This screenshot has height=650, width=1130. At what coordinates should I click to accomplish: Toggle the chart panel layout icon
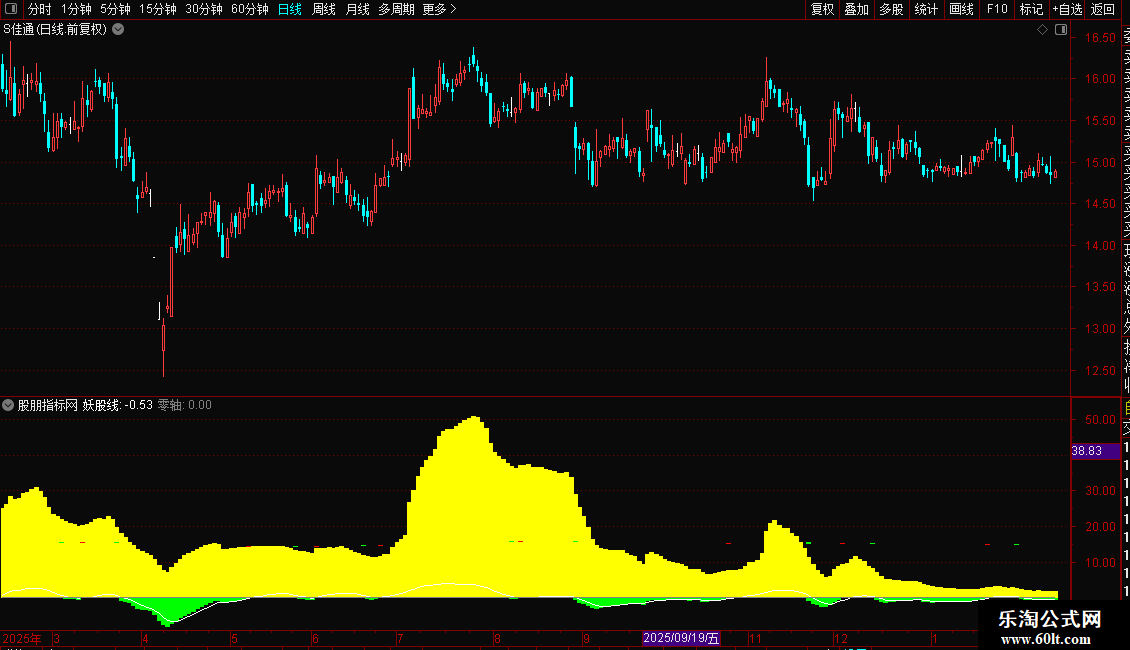coord(1061,30)
